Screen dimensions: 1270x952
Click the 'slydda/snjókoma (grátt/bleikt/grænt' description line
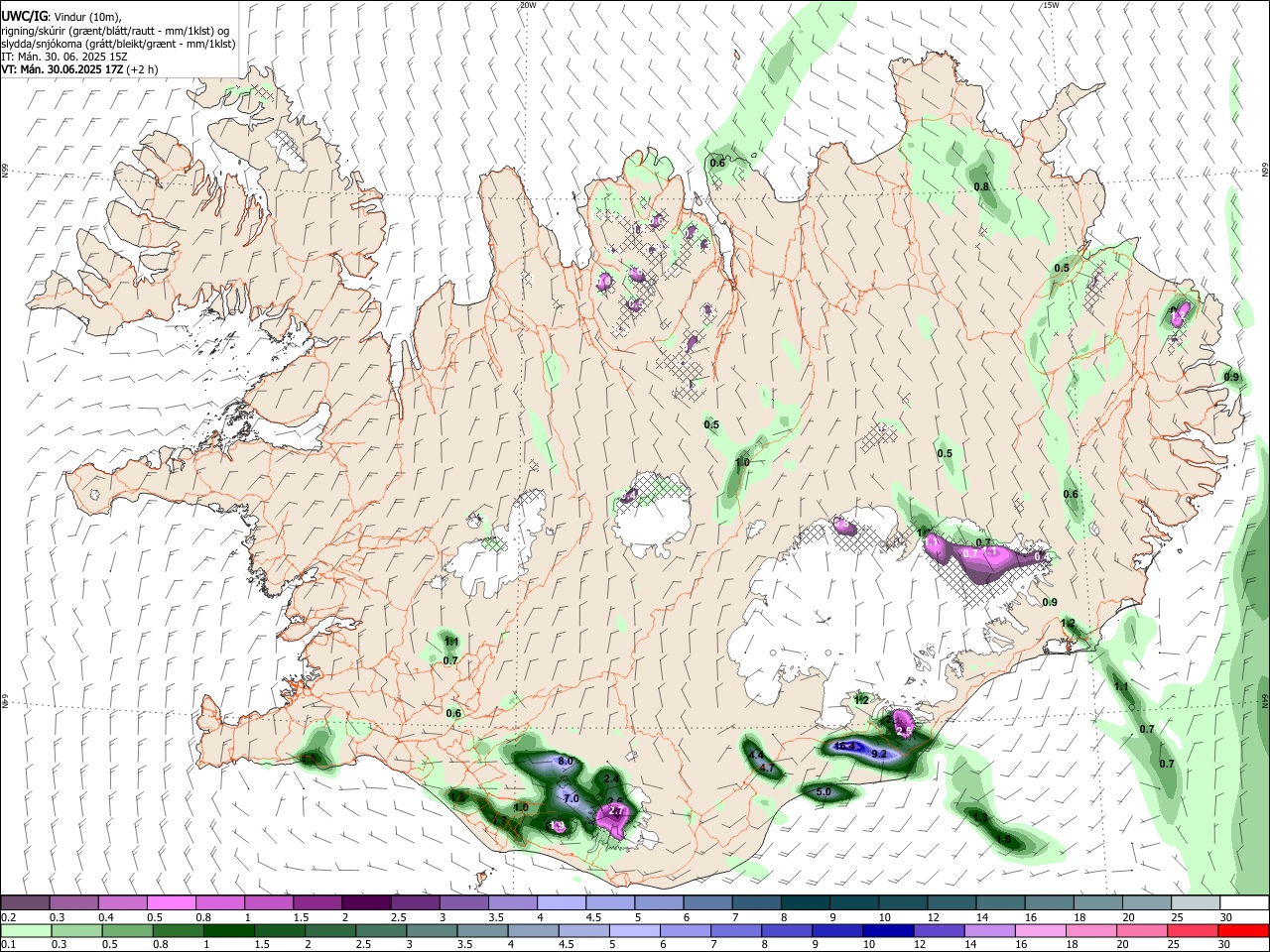pyautogui.click(x=118, y=44)
